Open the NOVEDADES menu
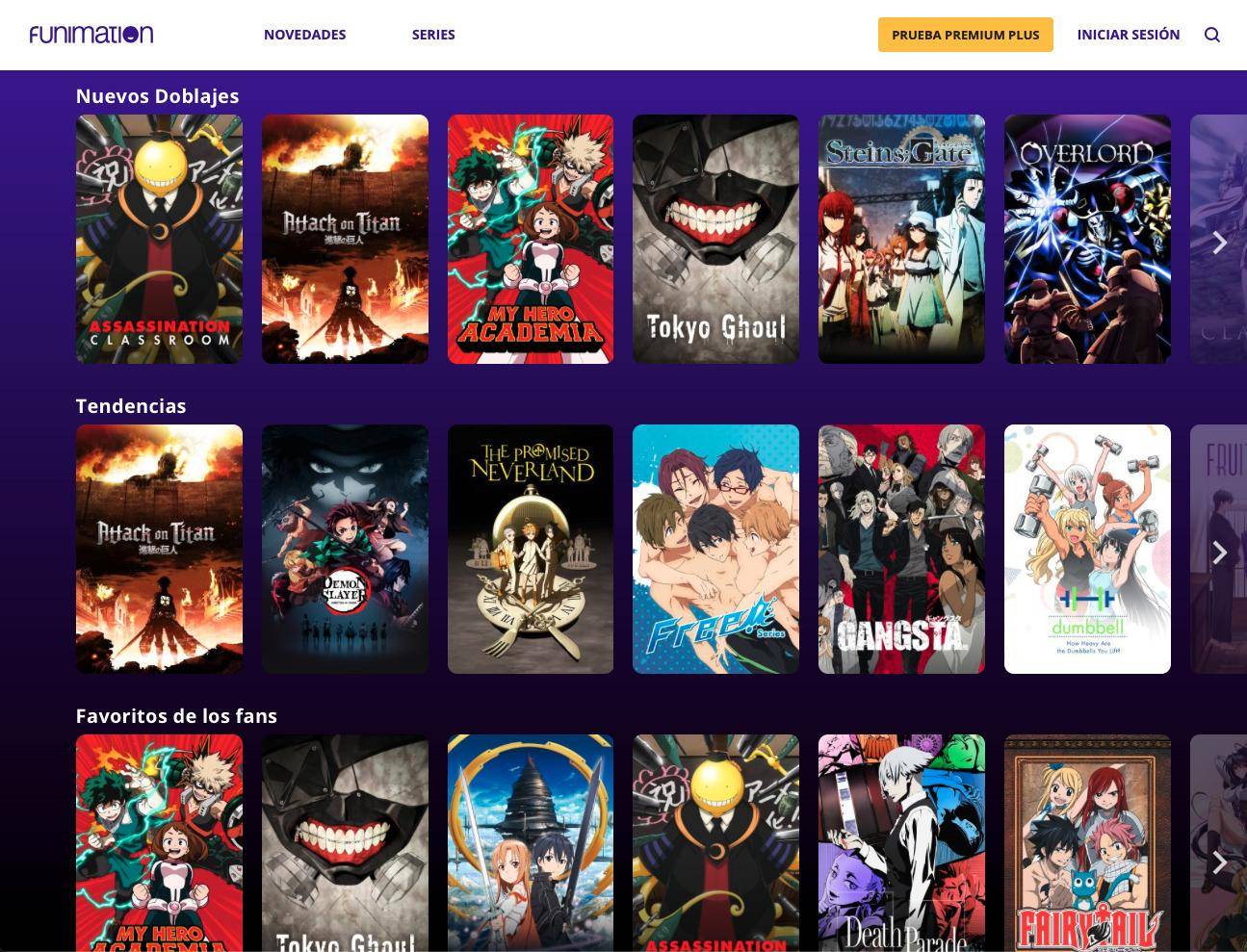This screenshot has height=952, width=1247. (304, 35)
